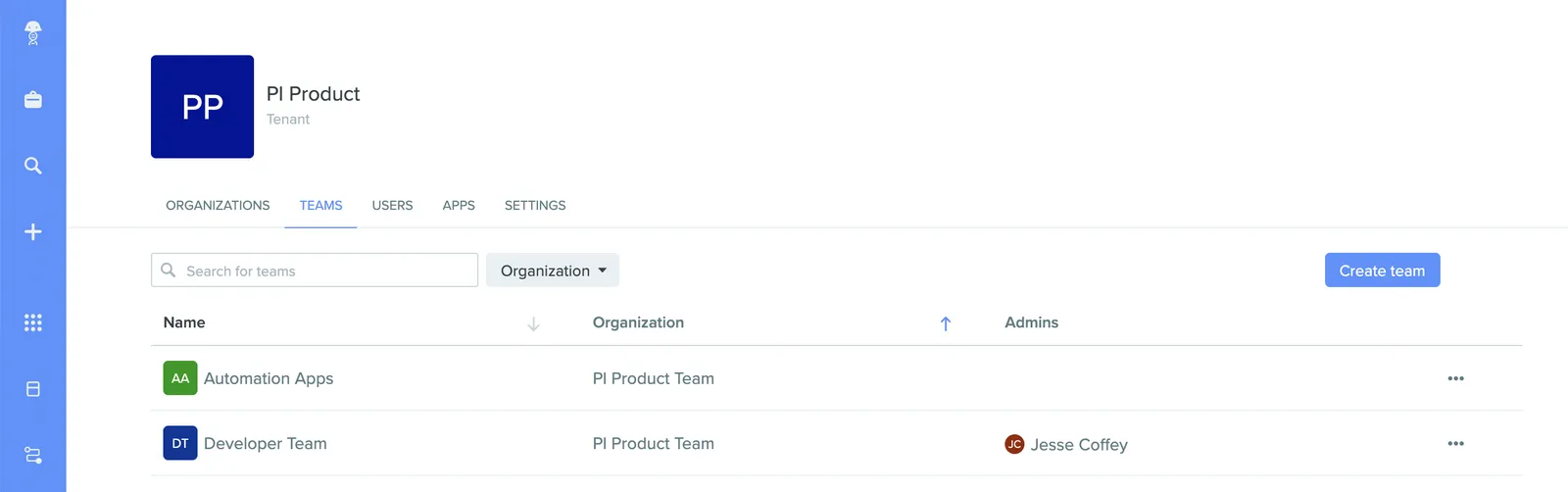Screen dimensions: 1568x492
Task: Click the Create team button
Action: tap(1382, 271)
